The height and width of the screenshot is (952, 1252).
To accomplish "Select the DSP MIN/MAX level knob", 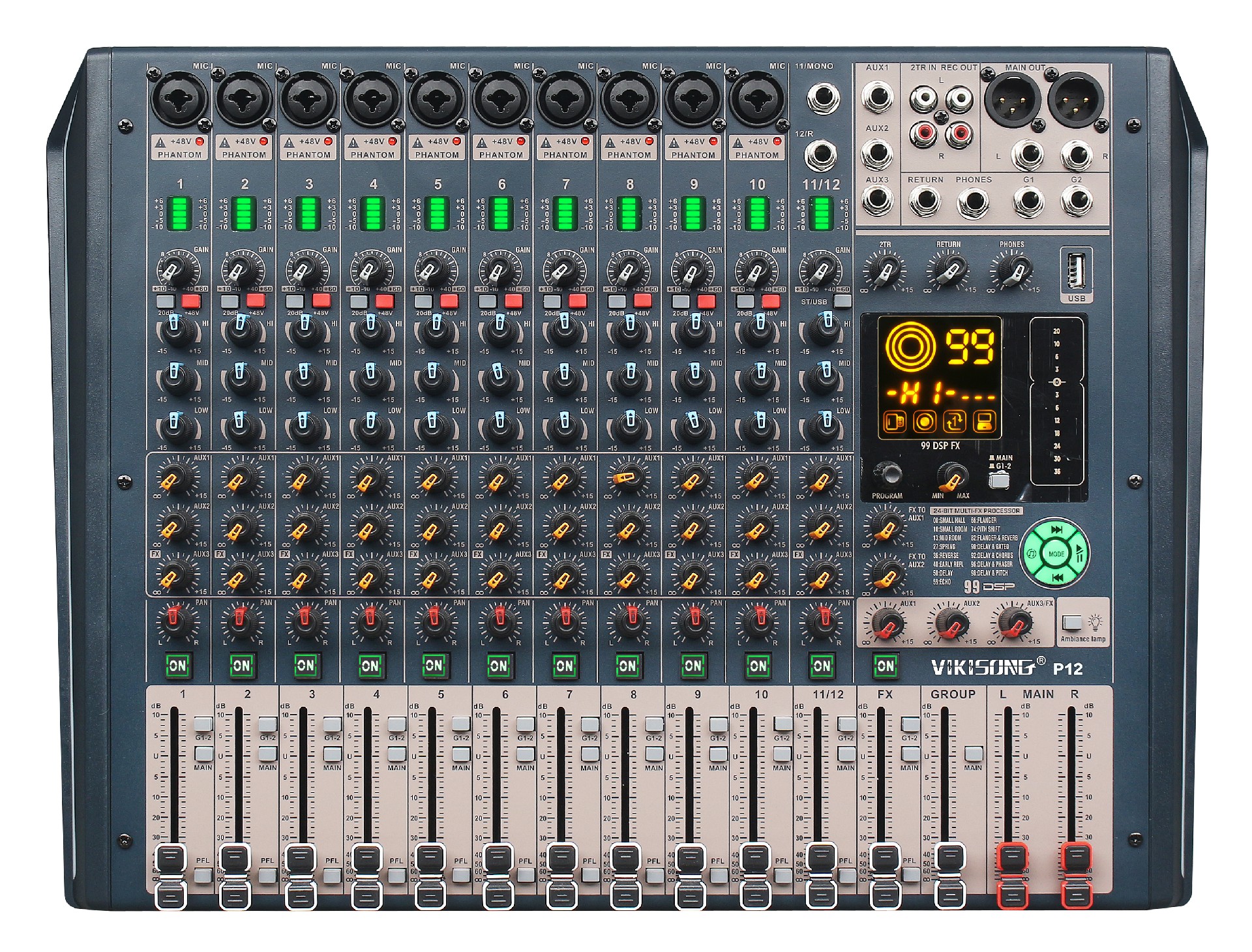I will coord(952,477).
